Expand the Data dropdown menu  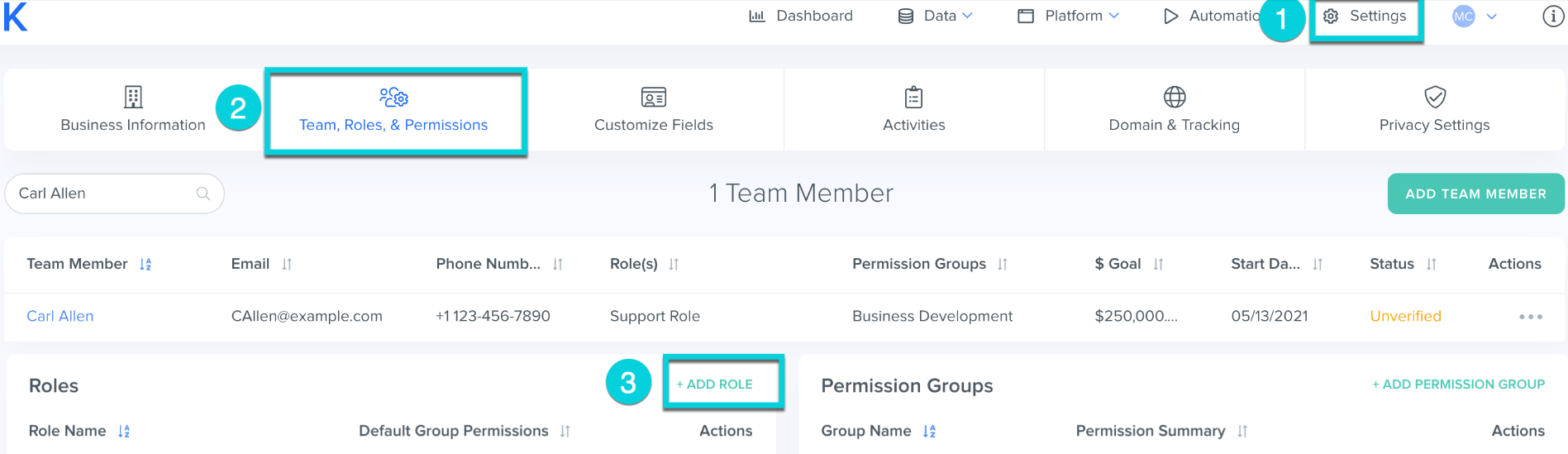pyautogui.click(x=936, y=16)
